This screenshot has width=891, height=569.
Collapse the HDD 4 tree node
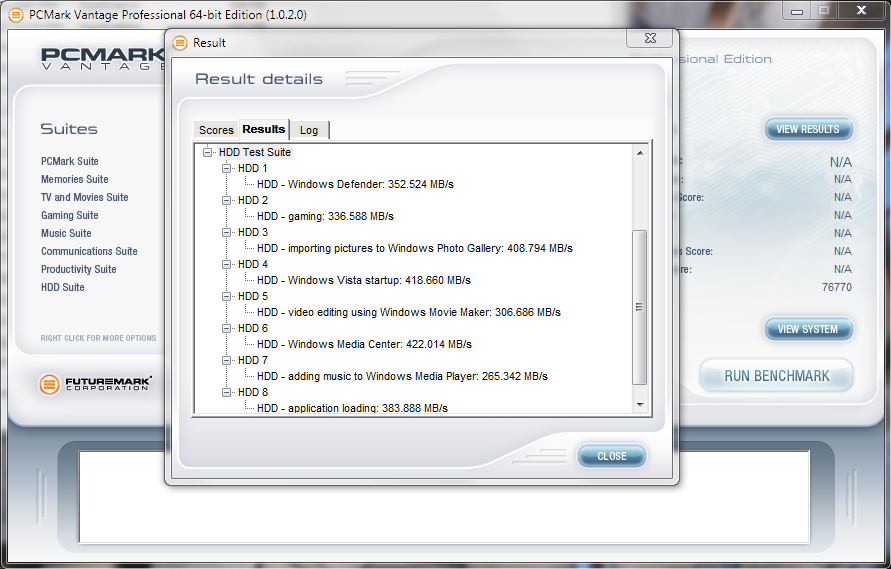pos(227,264)
